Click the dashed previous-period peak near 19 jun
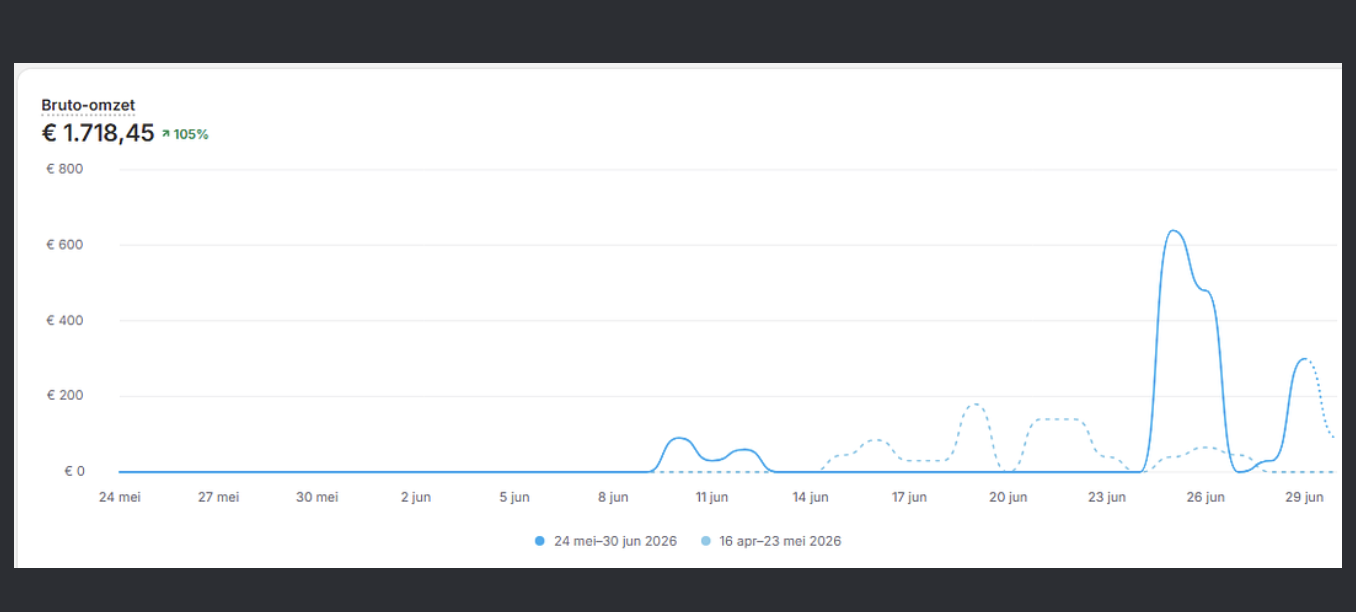 976,405
